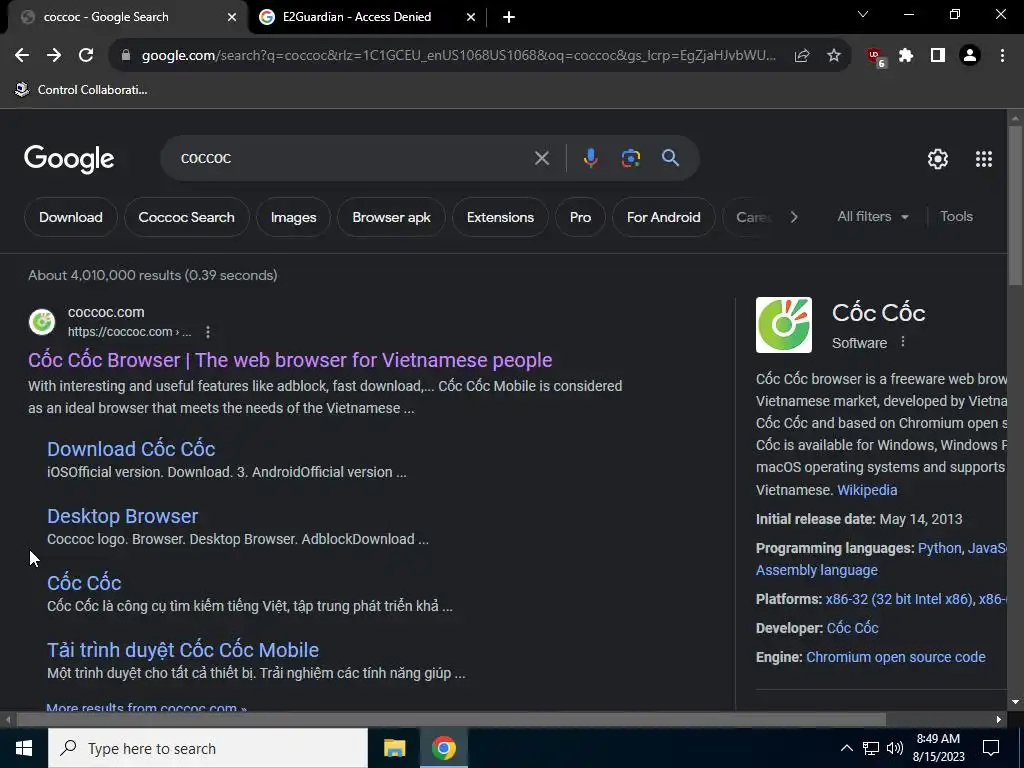Screen dimensions: 1024x768
Task: Reload the current page
Action: 86,56
